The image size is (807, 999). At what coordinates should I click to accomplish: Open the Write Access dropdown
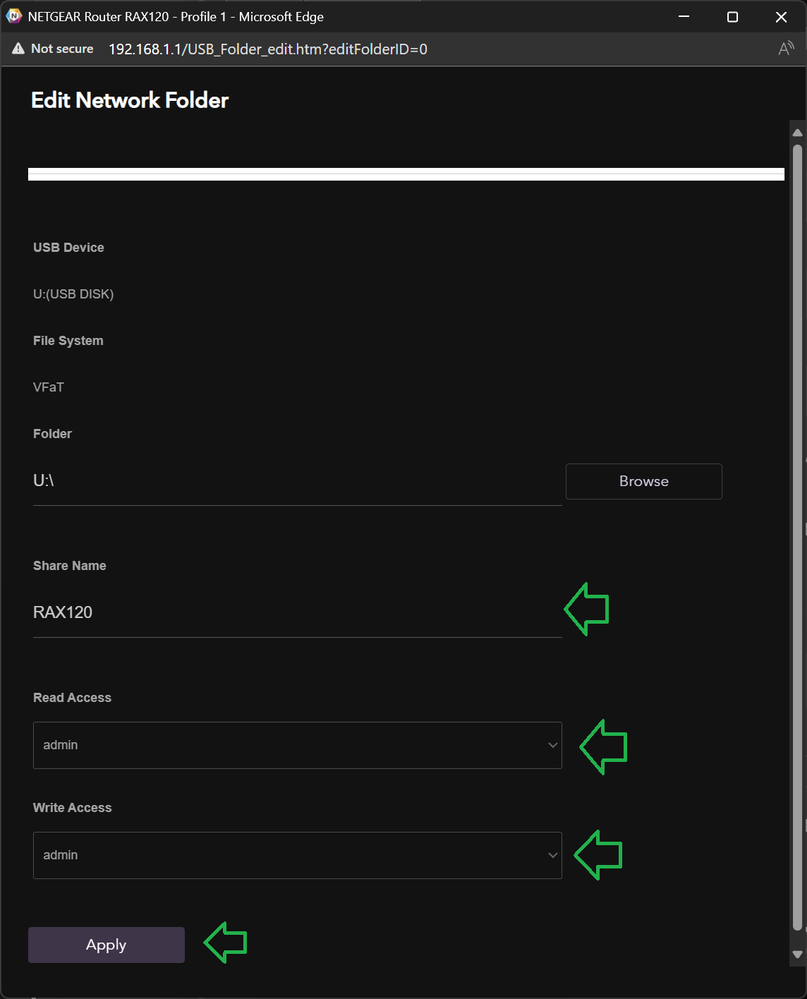pos(297,855)
